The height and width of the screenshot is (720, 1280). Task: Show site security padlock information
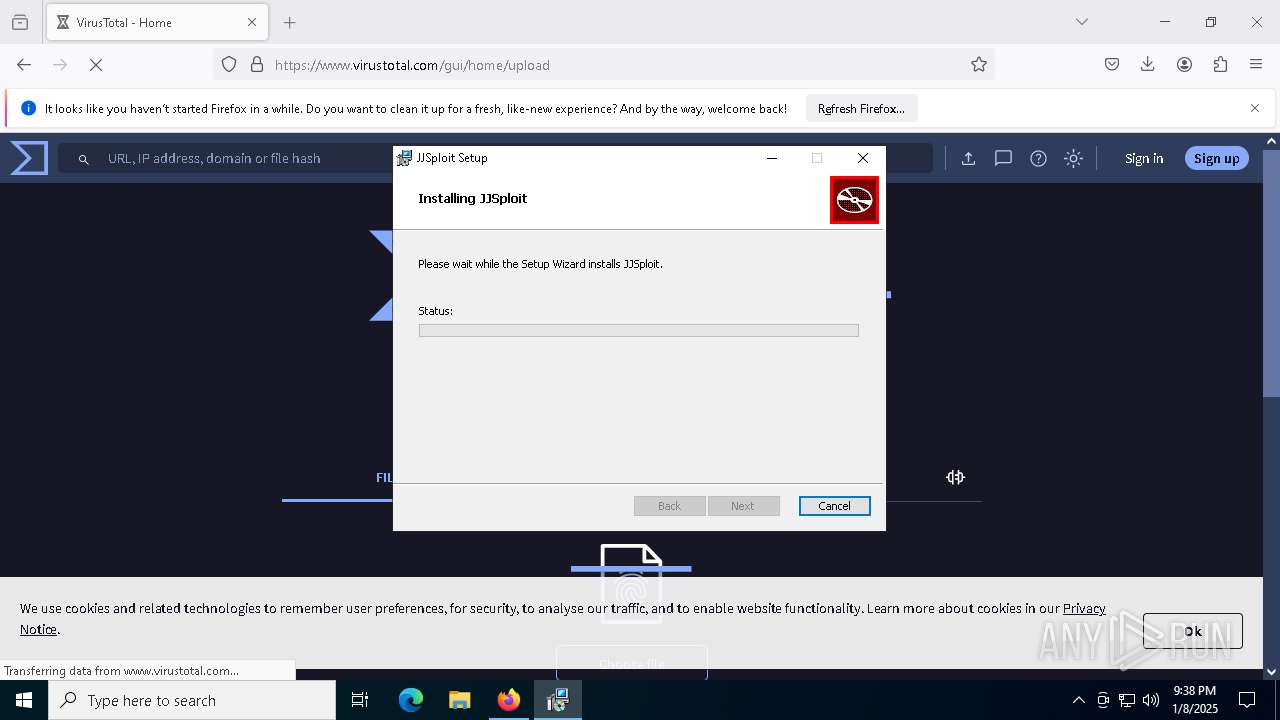257,65
